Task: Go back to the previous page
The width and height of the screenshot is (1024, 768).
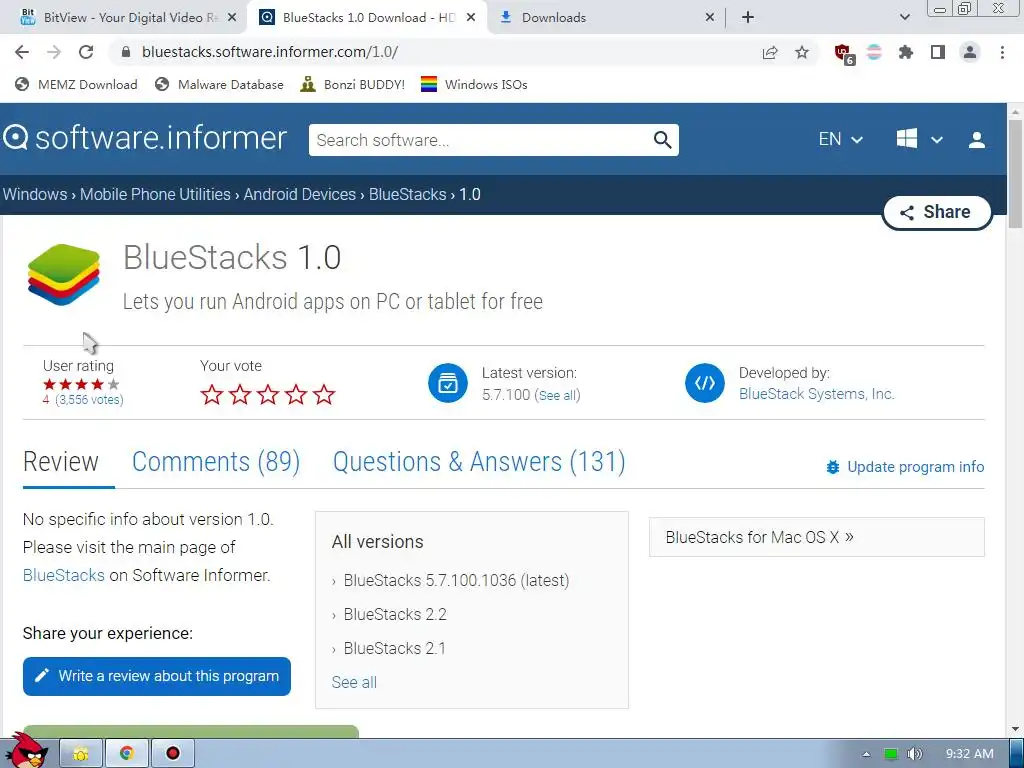Action: pos(22,52)
